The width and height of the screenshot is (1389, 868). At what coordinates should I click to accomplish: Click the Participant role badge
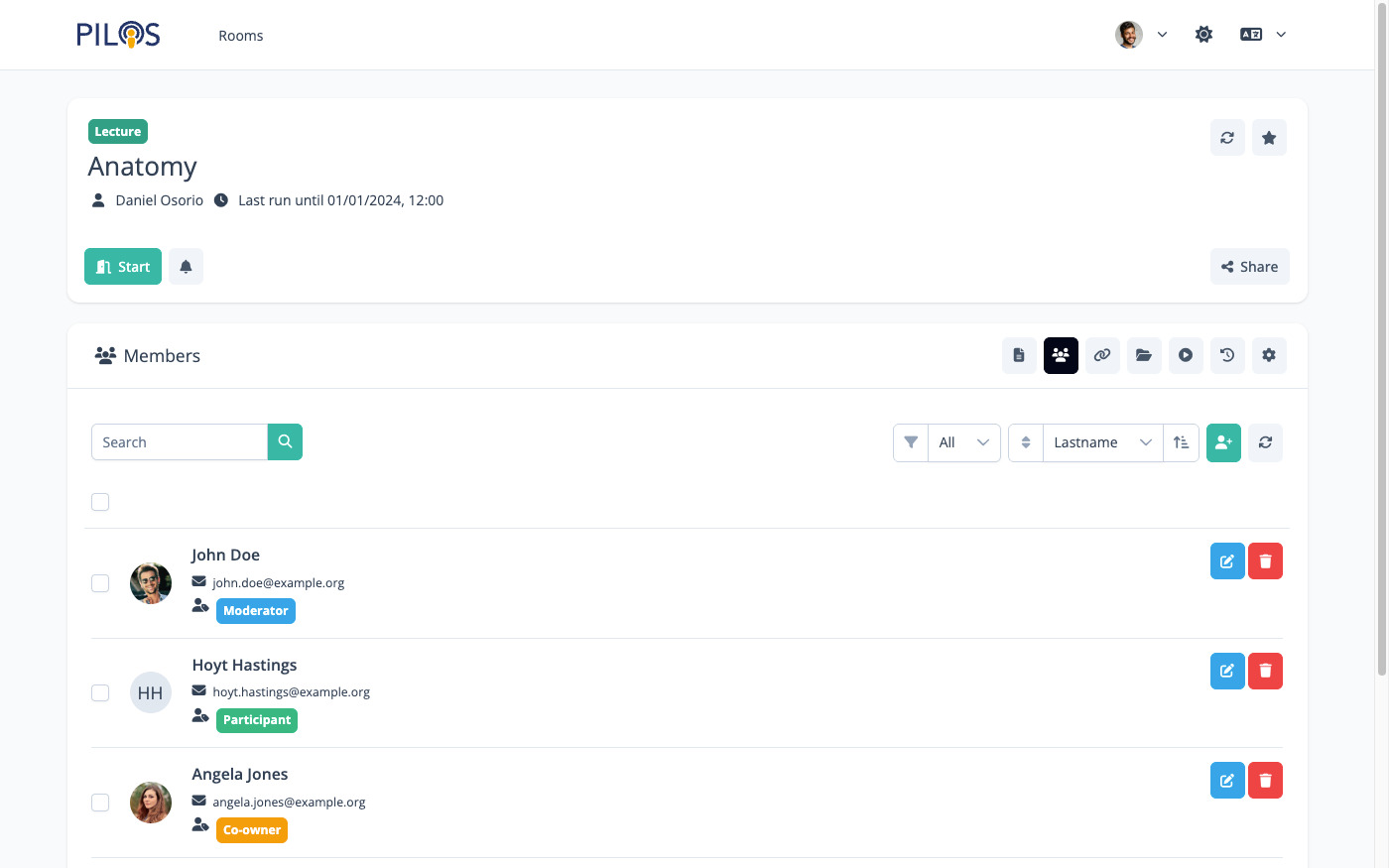pyautogui.click(x=257, y=720)
